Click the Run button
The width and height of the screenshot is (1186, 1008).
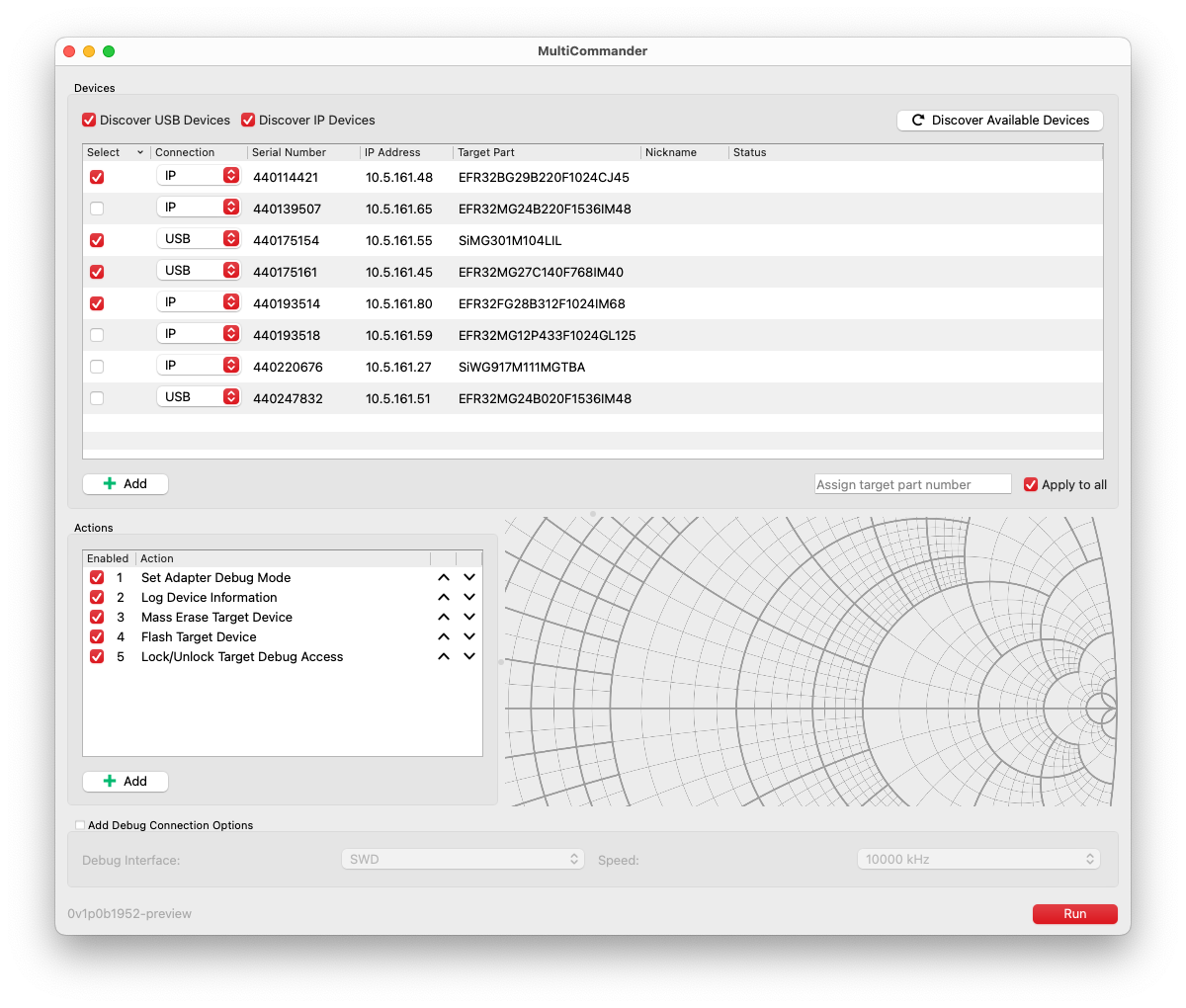point(1074,913)
